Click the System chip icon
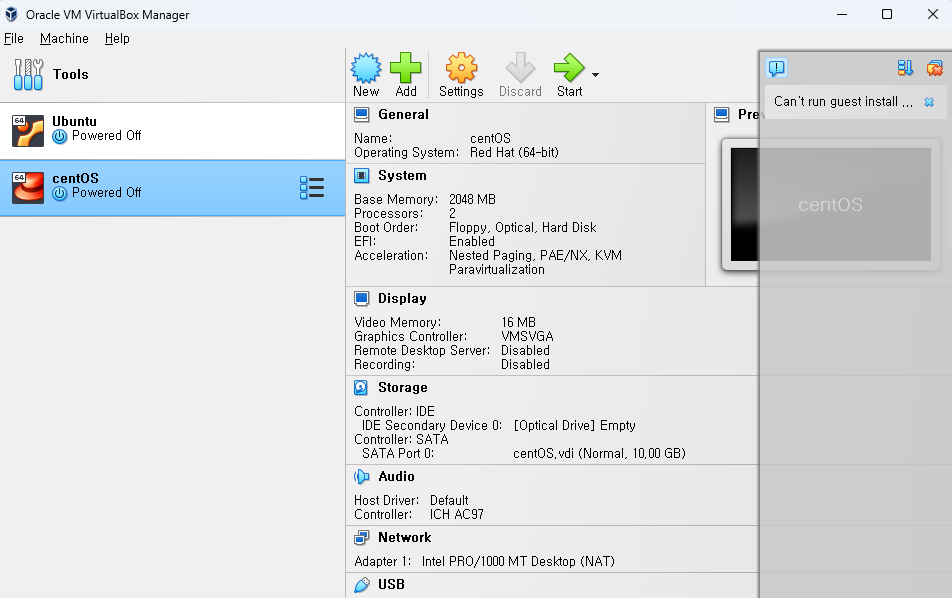The width and height of the screenshot is (952, 598). (x=362, y=175)
